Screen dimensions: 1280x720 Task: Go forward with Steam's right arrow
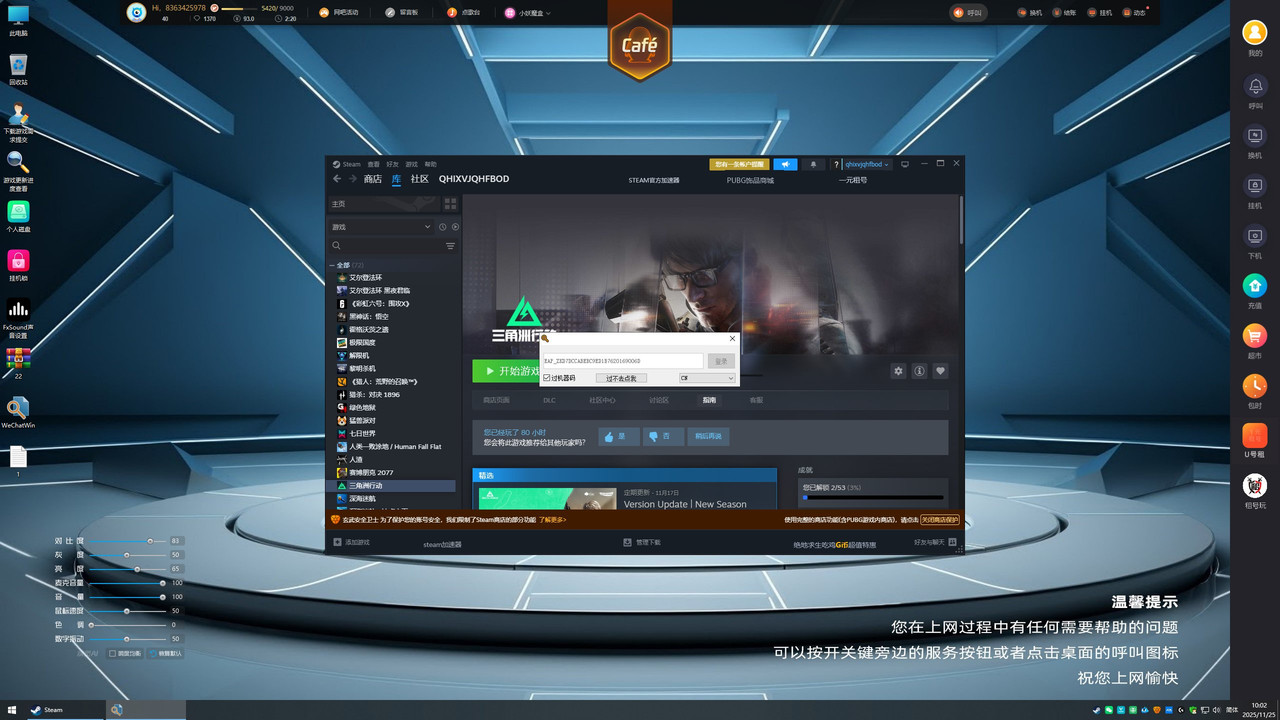(x=352, y=179)
